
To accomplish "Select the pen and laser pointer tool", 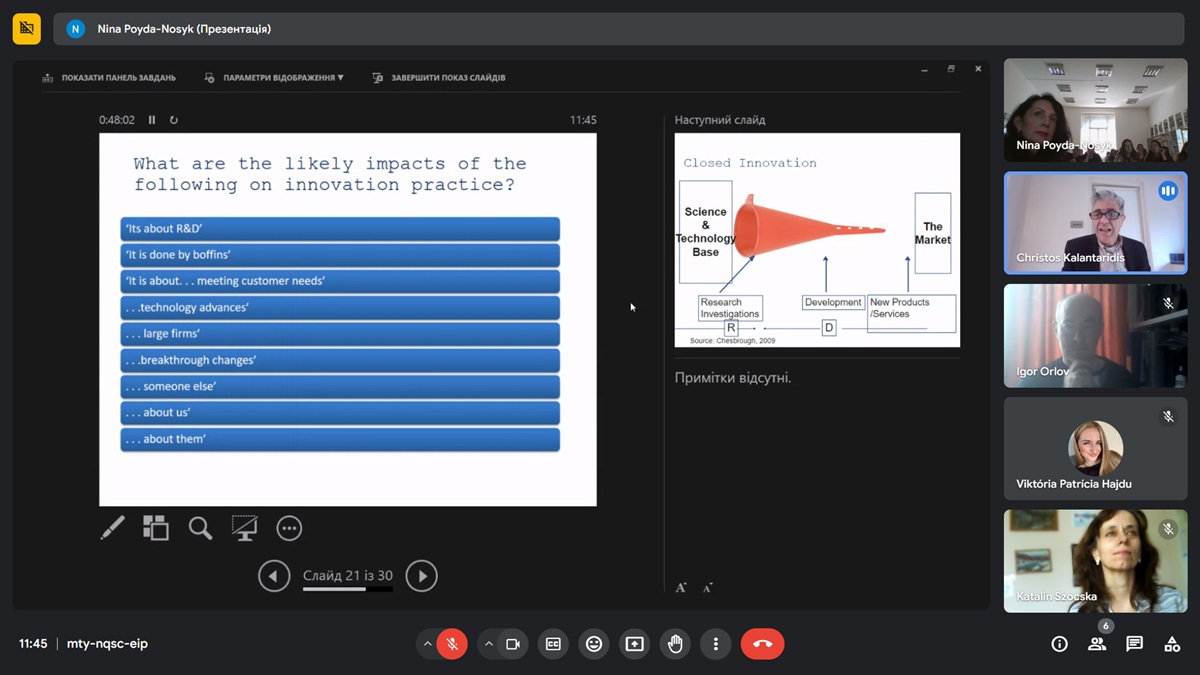I will pyautogui.click(x=113, y=528).
